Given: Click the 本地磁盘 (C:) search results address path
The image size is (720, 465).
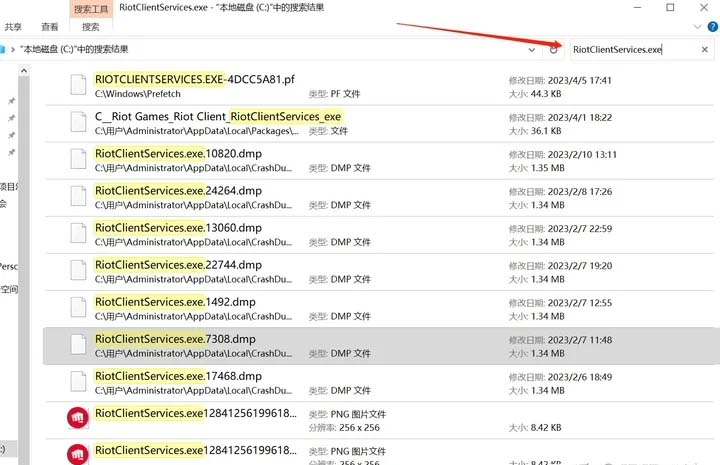Looking at the screenshot, I should (x=74, y=49).
